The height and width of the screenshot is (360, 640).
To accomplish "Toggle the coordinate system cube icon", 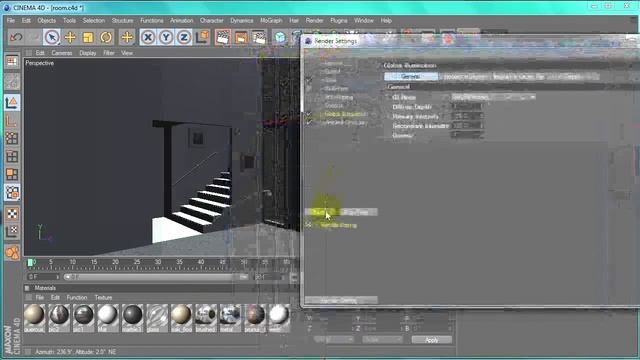I will pyautogui.click(x=202, y=38).
